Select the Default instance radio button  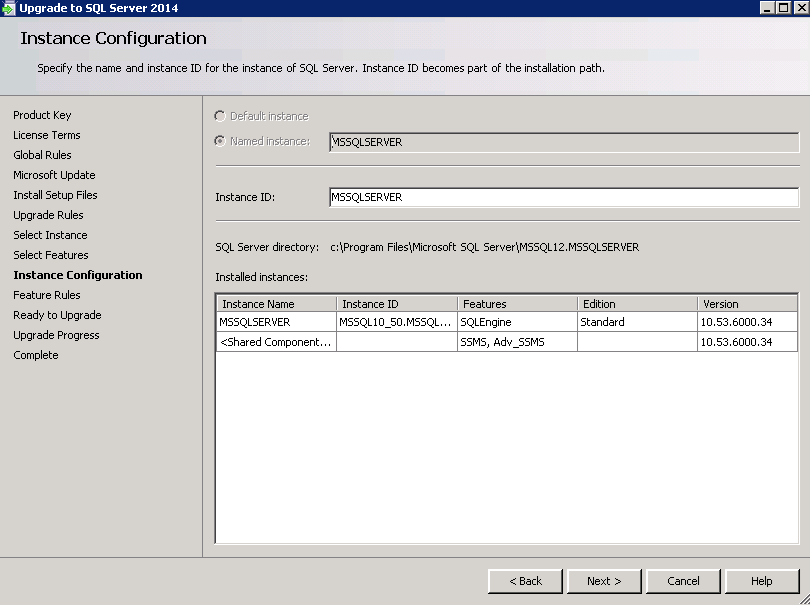click(220, 116)
